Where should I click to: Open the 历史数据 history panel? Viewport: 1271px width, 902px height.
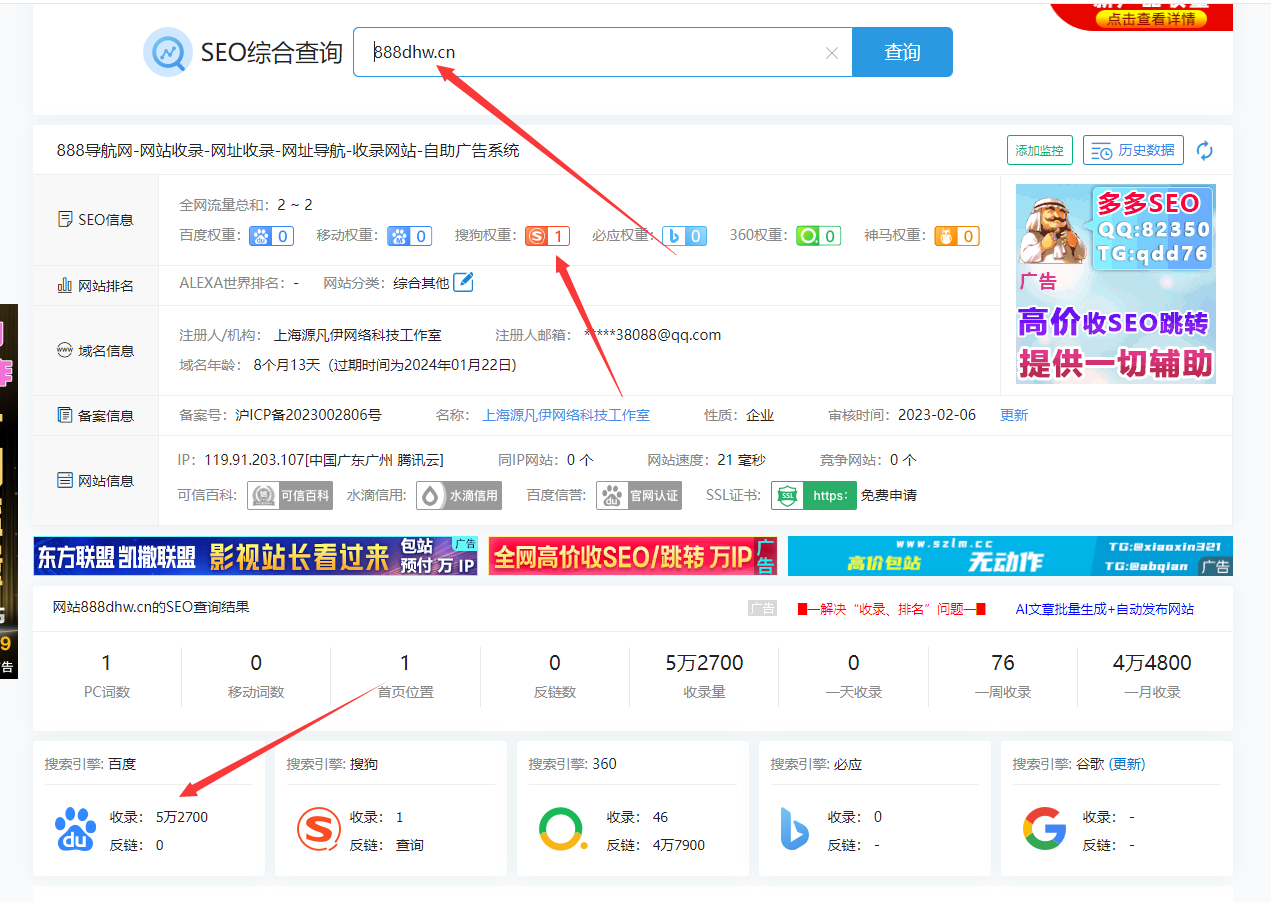click(1133, 150)
